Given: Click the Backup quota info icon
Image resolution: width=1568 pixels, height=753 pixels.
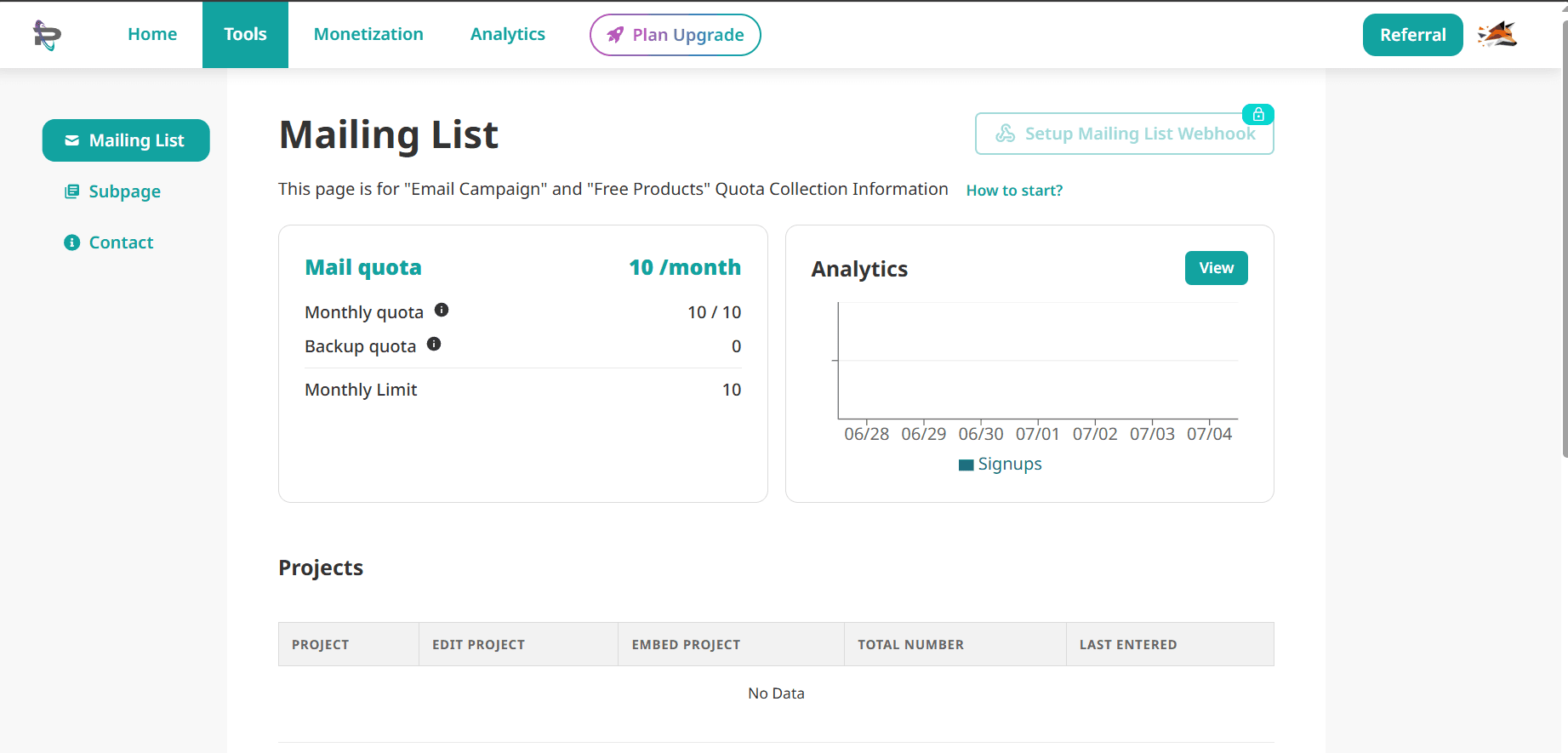Looking at the screenshot, I should click(x=434, y=345).
